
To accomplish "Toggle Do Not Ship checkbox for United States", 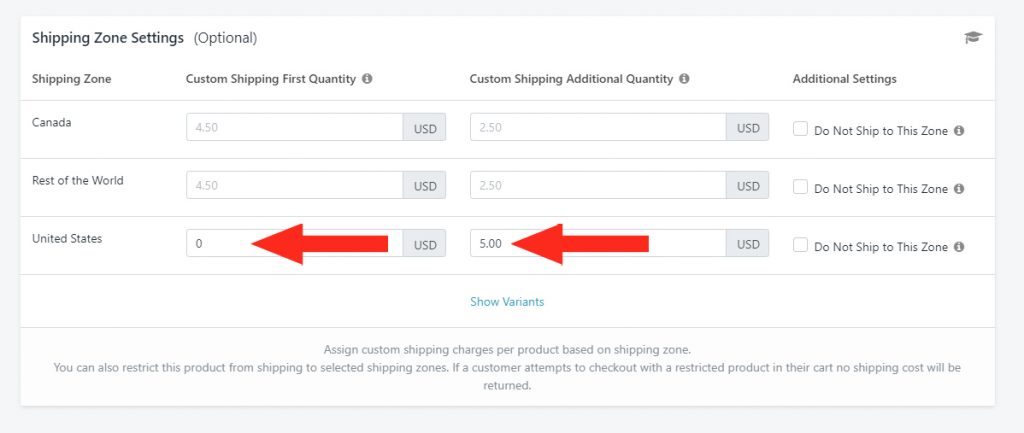I will [800, 246].
